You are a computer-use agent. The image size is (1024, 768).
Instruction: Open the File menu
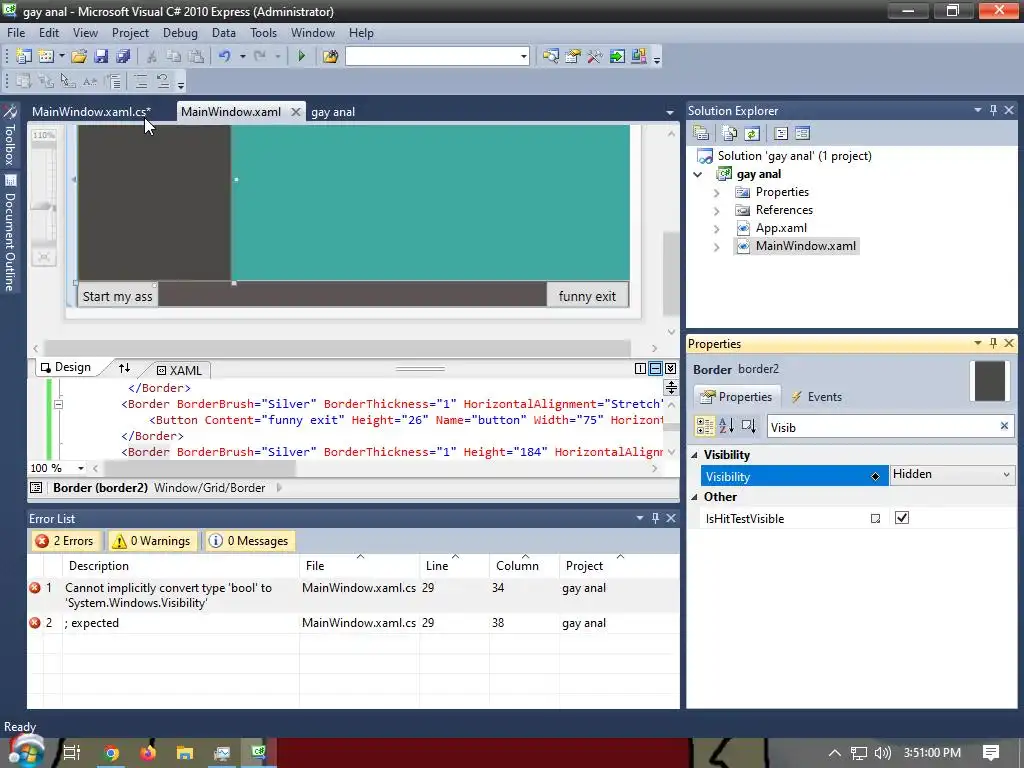tap(16, 33)
